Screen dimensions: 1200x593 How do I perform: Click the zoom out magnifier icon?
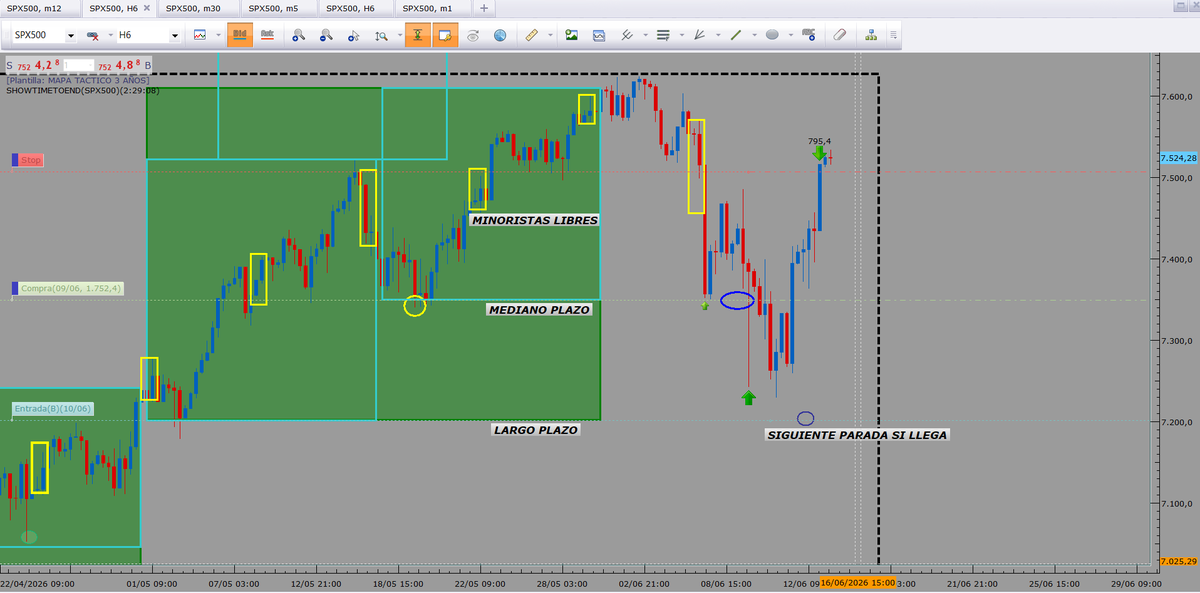(326, 36)
